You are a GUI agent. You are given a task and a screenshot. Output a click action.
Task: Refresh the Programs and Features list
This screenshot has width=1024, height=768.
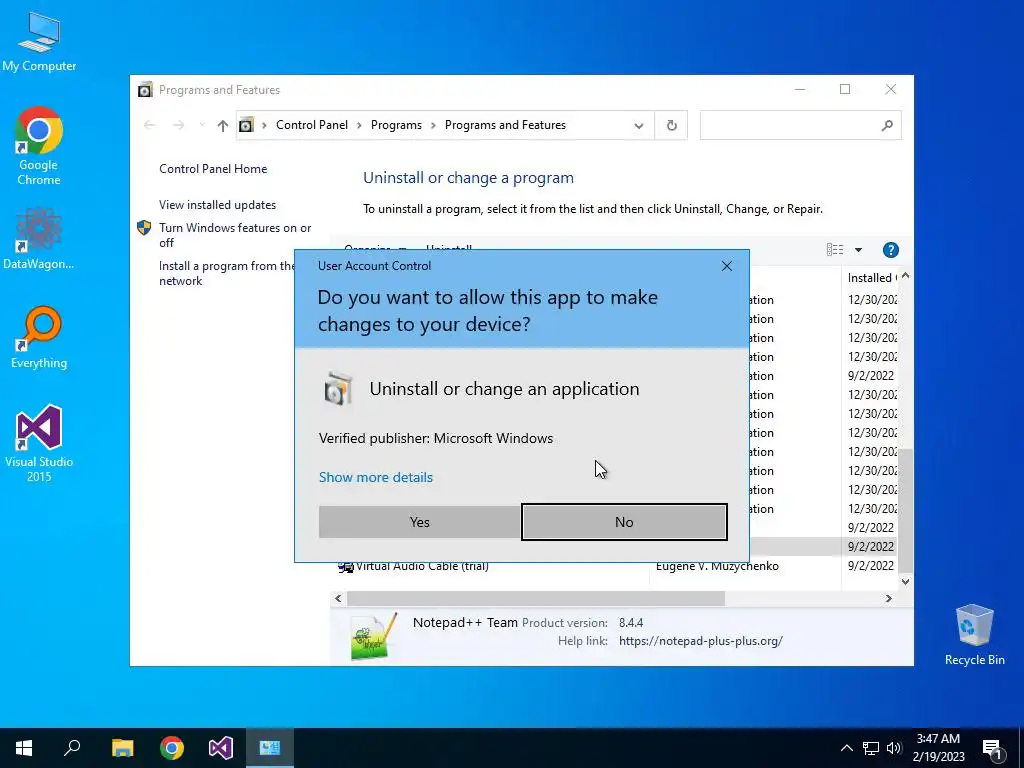click(671, 125)
